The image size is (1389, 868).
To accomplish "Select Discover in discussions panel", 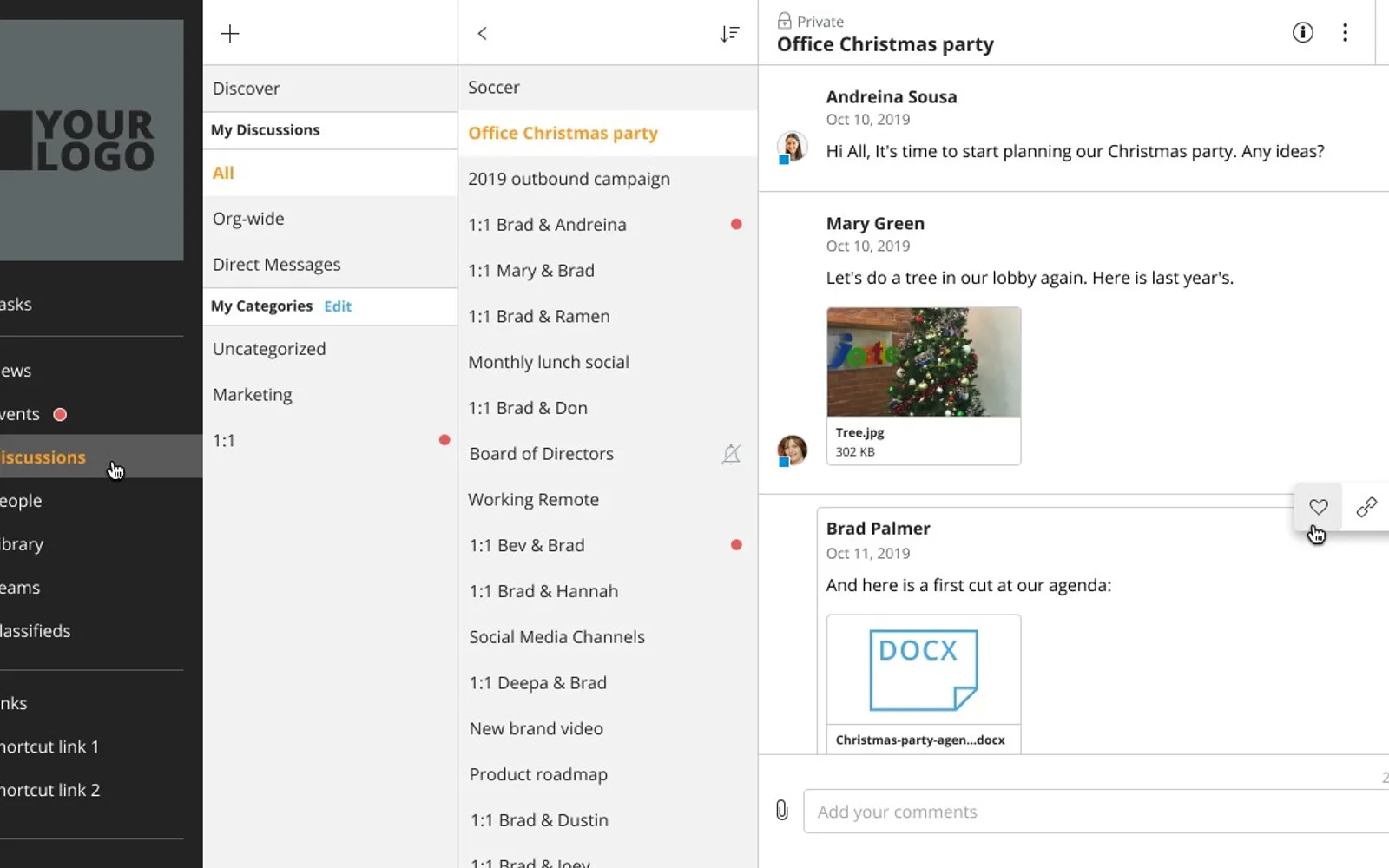I will [x=330, y=89].
